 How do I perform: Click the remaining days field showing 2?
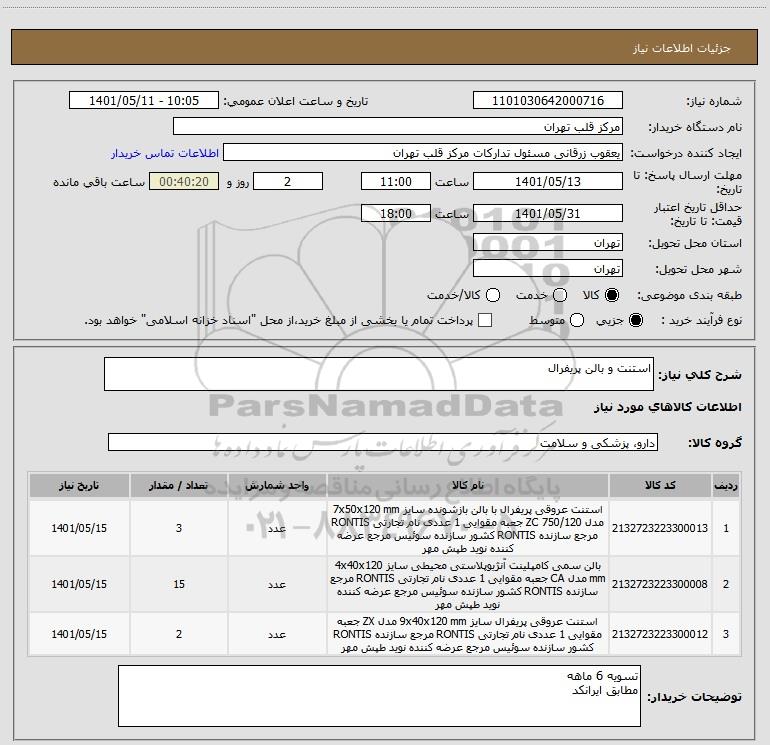[x=288, y=182]
